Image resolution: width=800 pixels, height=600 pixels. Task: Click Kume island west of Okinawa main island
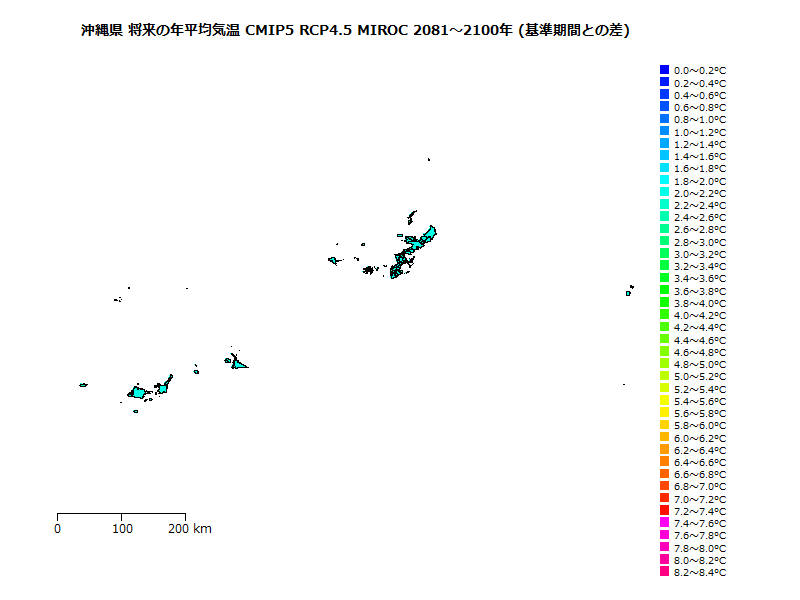(x=334, y=261)
